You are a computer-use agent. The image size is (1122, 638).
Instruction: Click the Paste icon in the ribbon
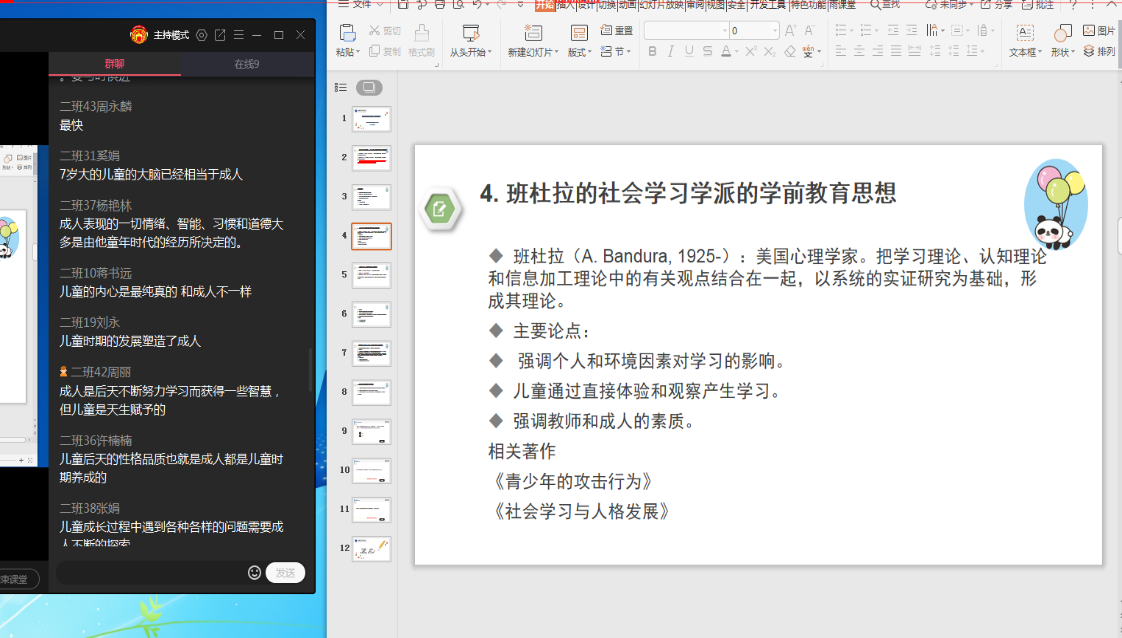[347, 33]
